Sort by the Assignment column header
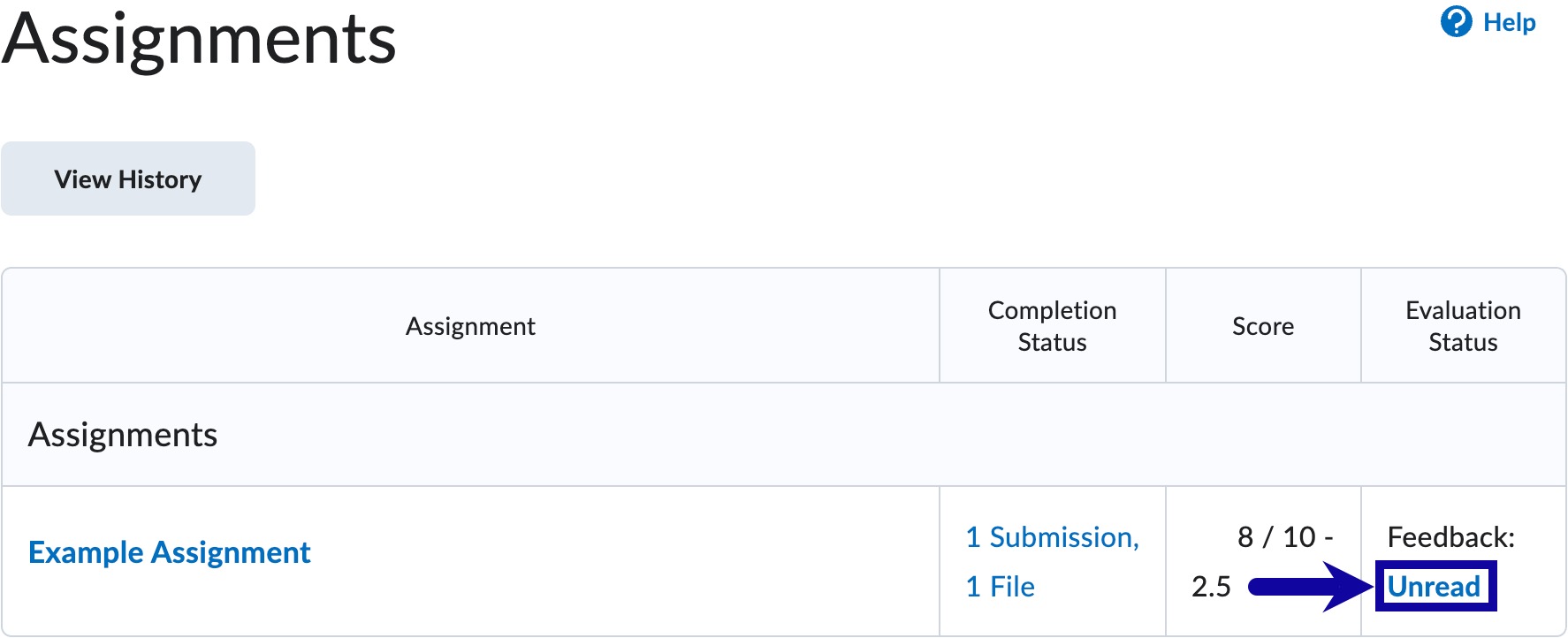The height and width of the screenshot is (638, 1568). (x=470, y=325)
